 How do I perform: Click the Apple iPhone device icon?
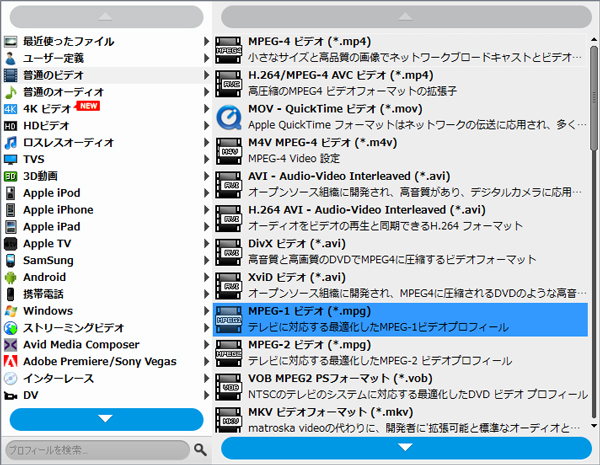click(11, 210)
